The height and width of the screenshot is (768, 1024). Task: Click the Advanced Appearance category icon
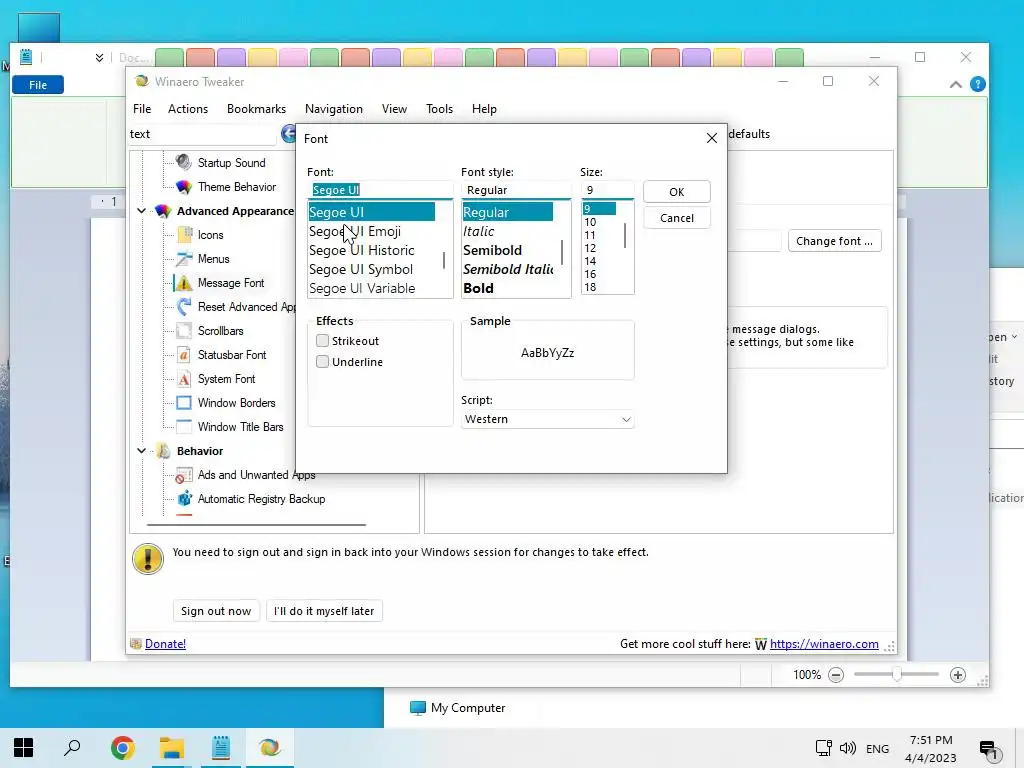(x=163, y=211)
